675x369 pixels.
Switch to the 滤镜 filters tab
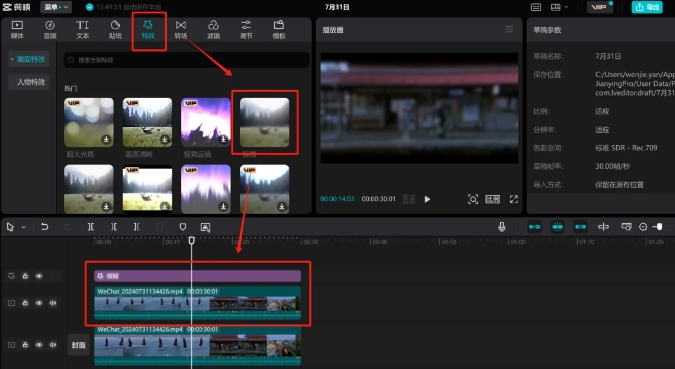point(214,30)
